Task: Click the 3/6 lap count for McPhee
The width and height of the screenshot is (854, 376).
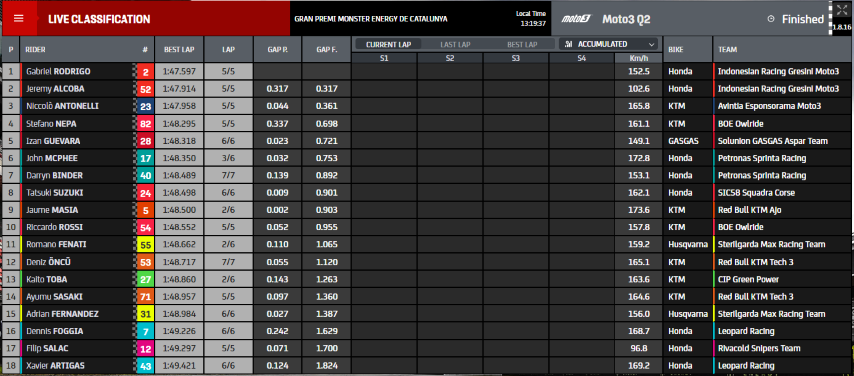Action: point(229,159)
